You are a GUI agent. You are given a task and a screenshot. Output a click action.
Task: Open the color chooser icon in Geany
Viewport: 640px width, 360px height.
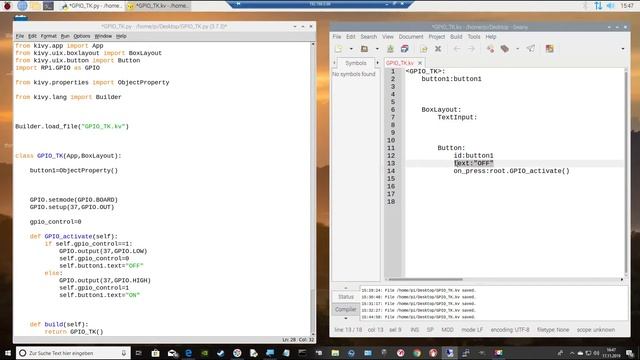click(x=550, y=49)
